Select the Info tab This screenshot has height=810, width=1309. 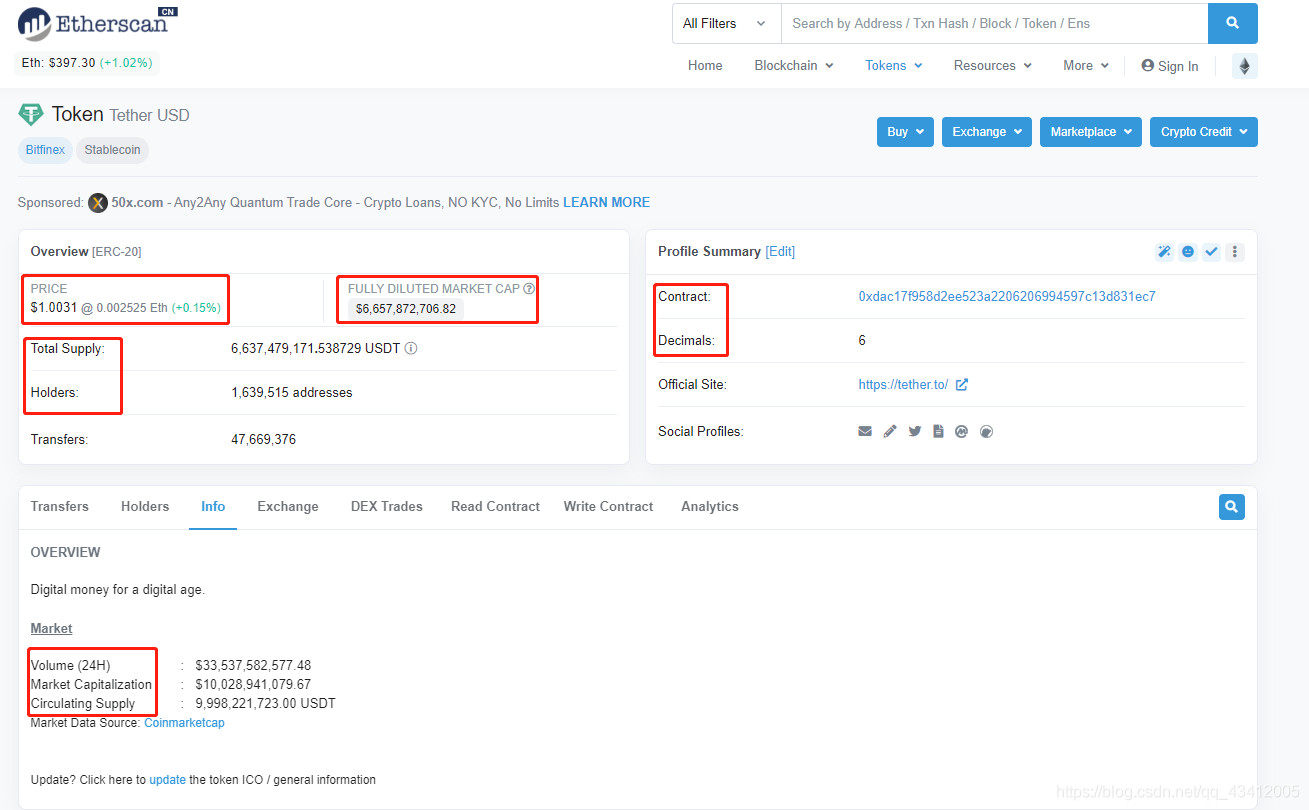point(213,507)
